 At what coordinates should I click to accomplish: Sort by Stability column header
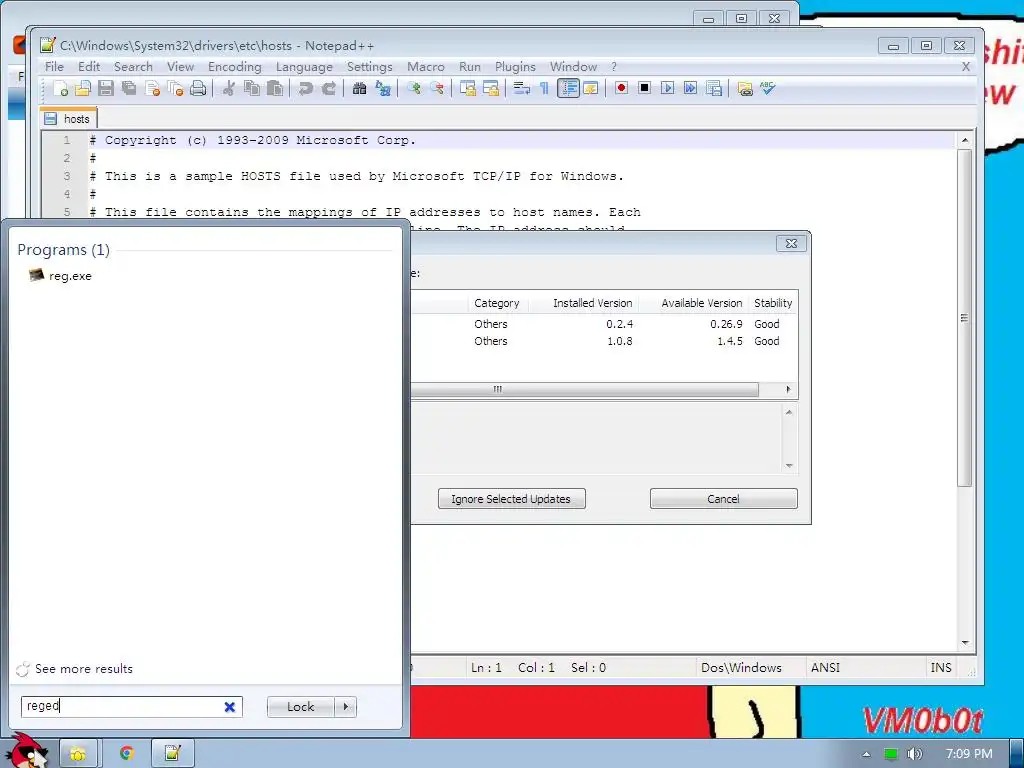773,303
